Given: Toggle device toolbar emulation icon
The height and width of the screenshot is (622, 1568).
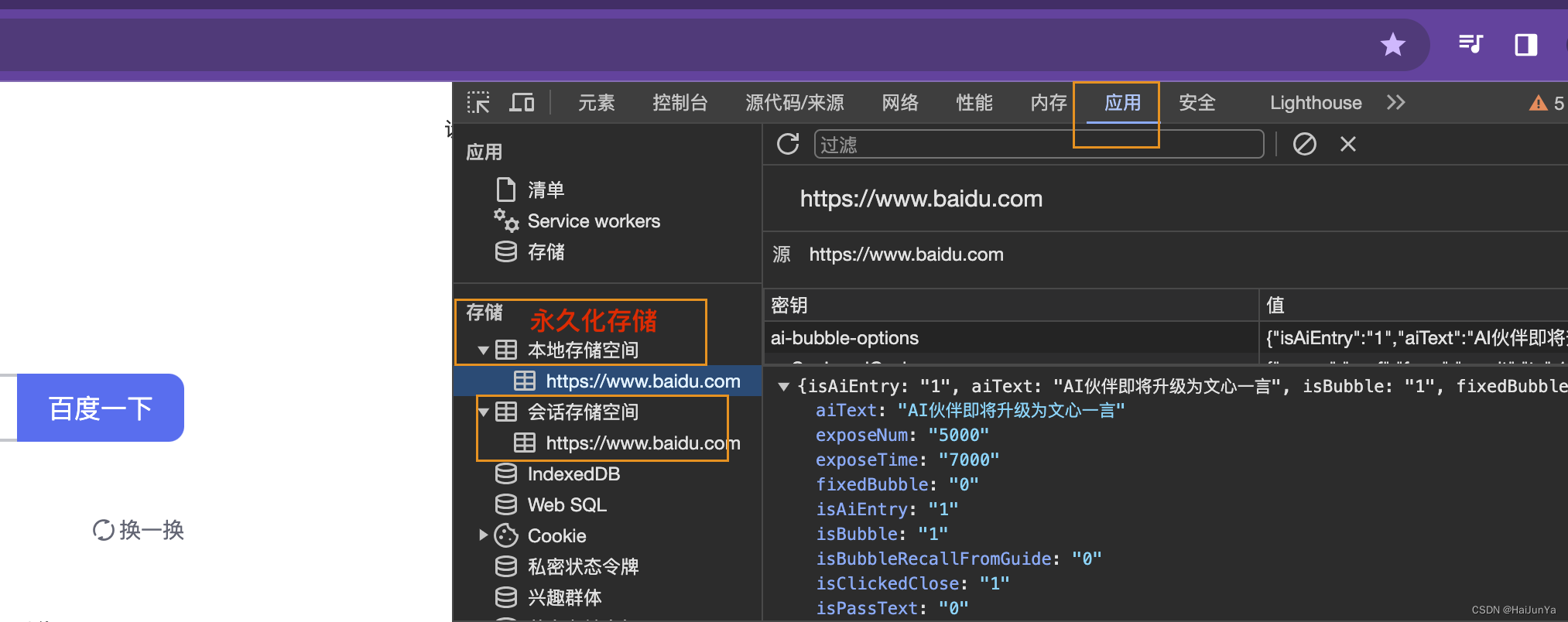Looking at the screenshot, I should coord(522,102).
